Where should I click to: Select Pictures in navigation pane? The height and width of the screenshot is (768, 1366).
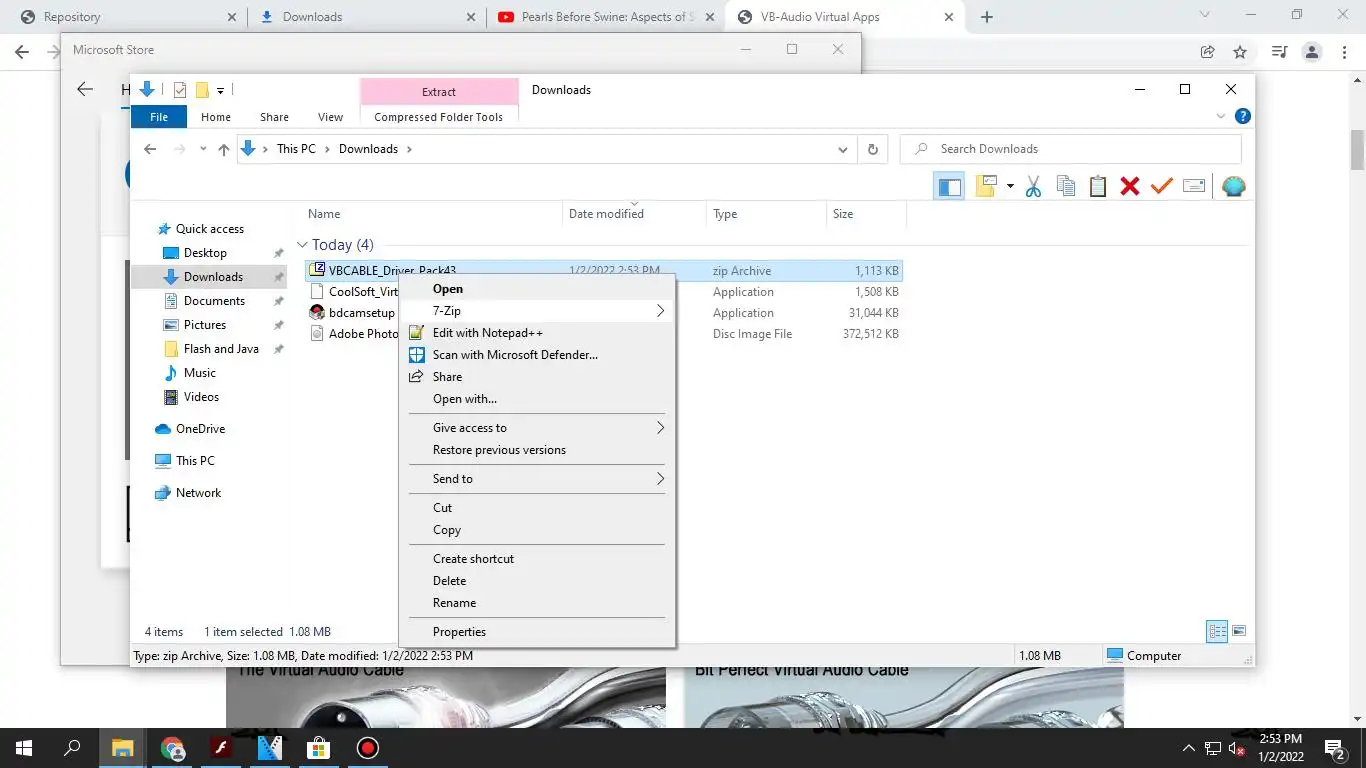[x=205, y=325]
